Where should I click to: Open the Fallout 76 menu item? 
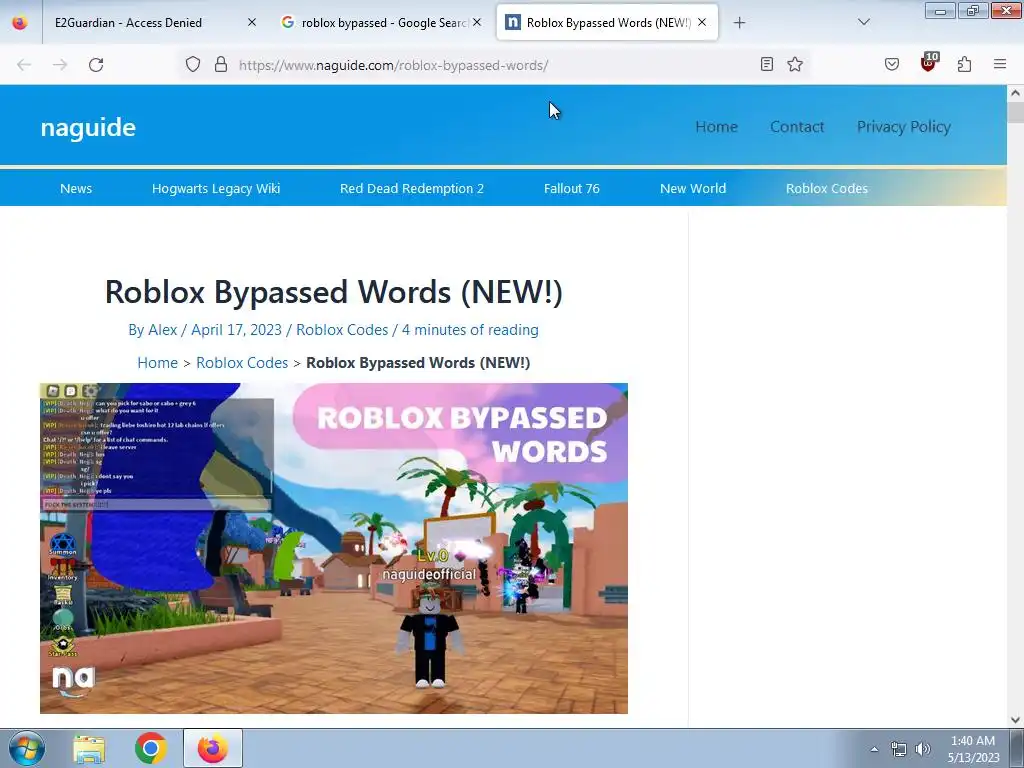pyautogui.click(x=571, y=188)
